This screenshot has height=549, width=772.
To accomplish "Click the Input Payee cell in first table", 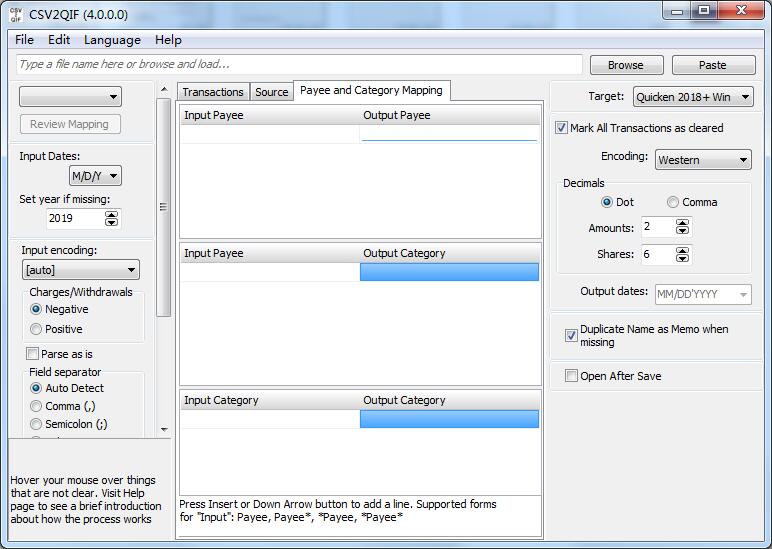I will point(270,133).
